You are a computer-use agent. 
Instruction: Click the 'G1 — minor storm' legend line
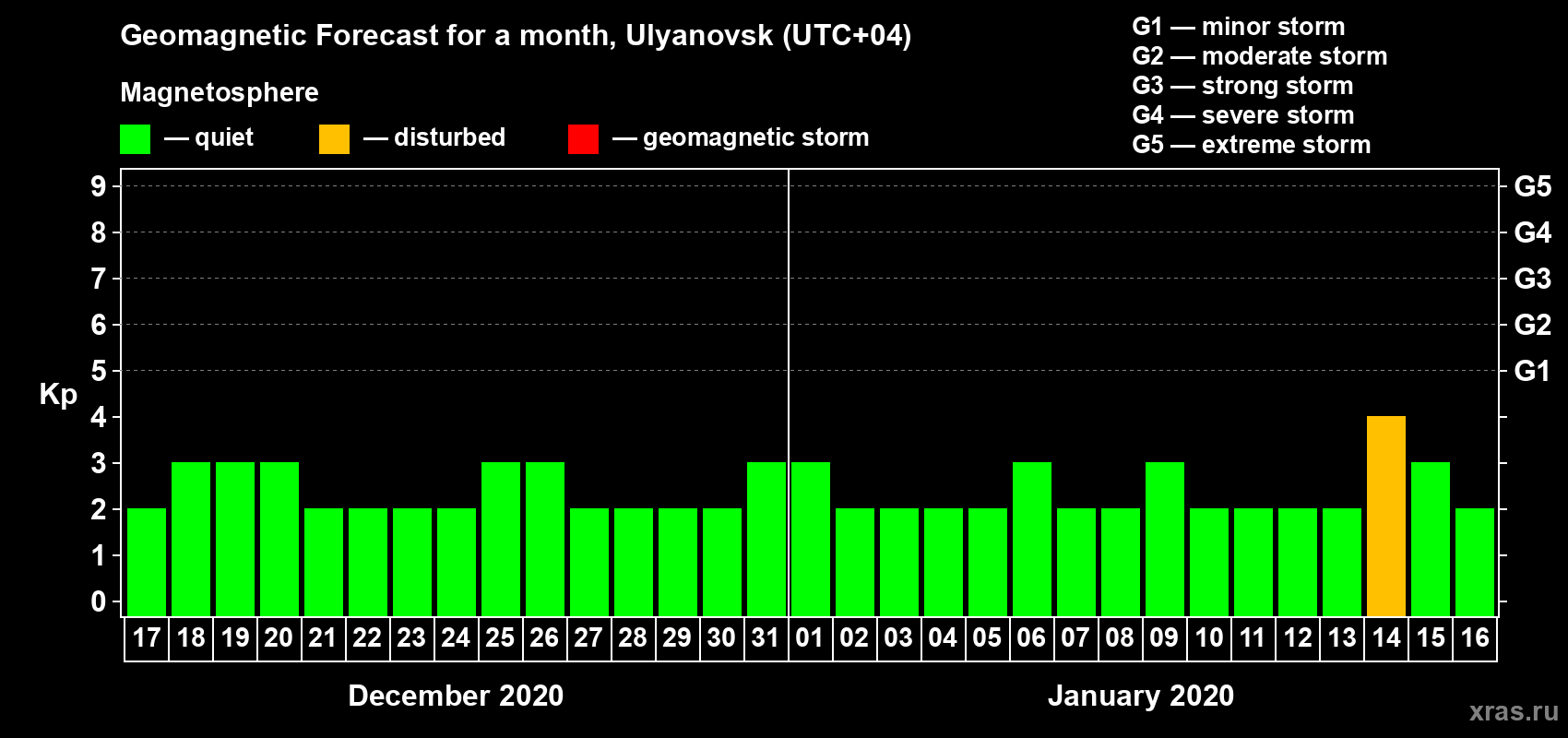pyautogui.click(x=1239, y=27)
